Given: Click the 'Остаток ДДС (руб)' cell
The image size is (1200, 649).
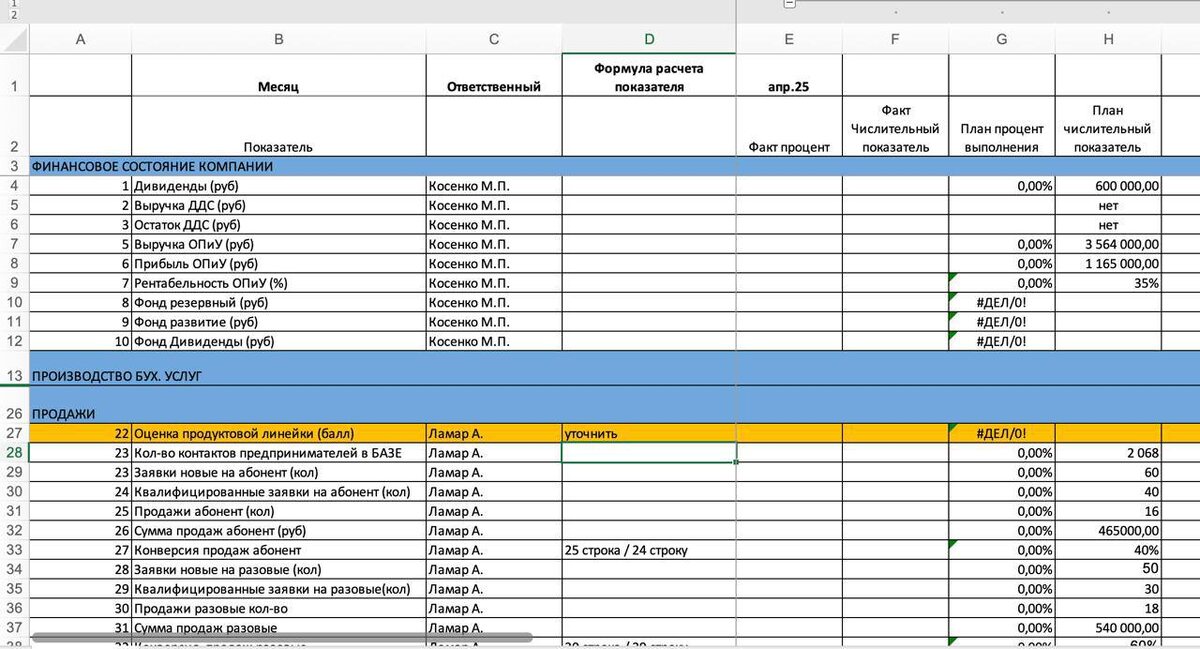Looking at the screenshot, I should (x=279, y=225).
